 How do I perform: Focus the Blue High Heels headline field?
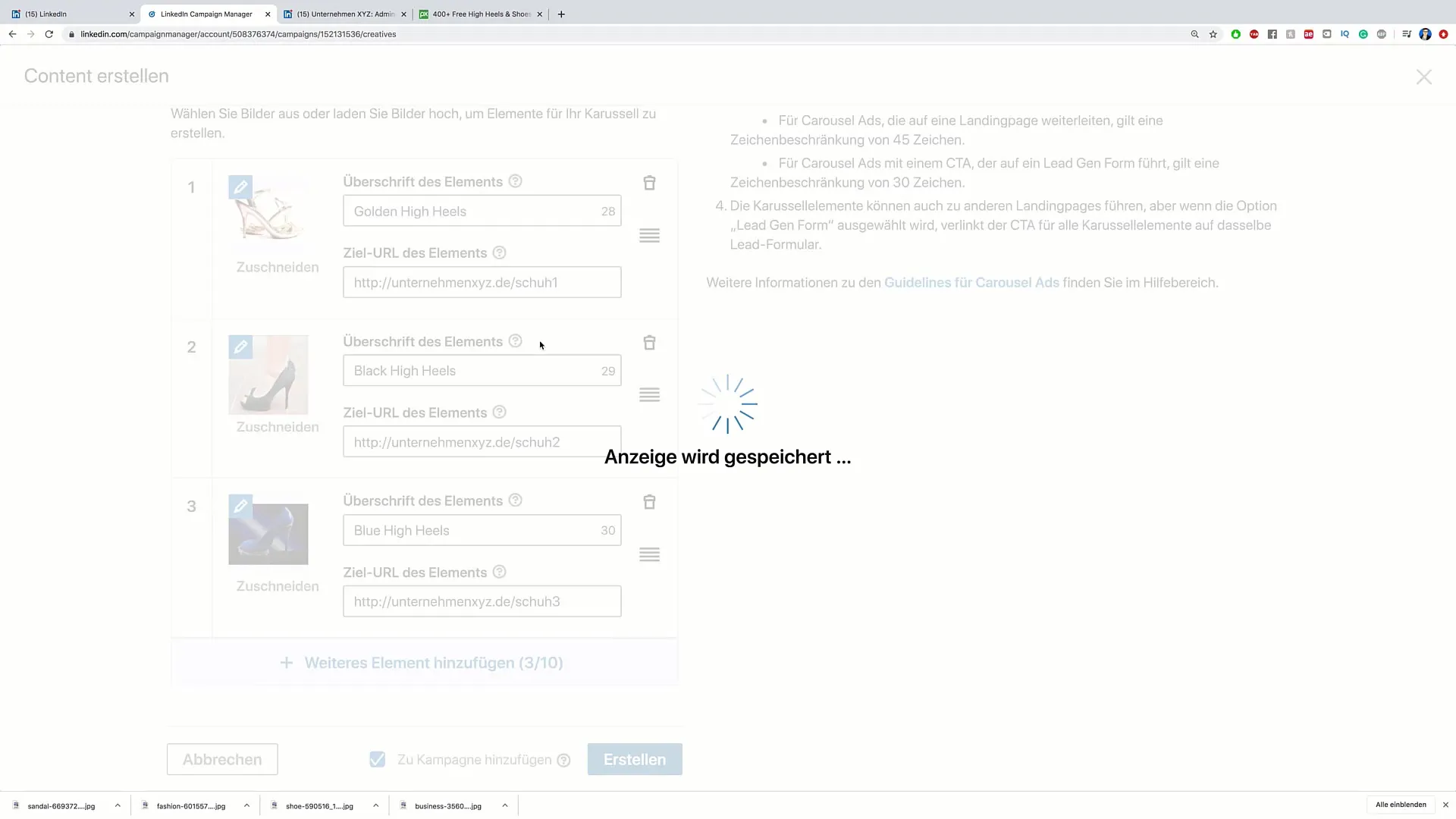[x=482, y=530]
